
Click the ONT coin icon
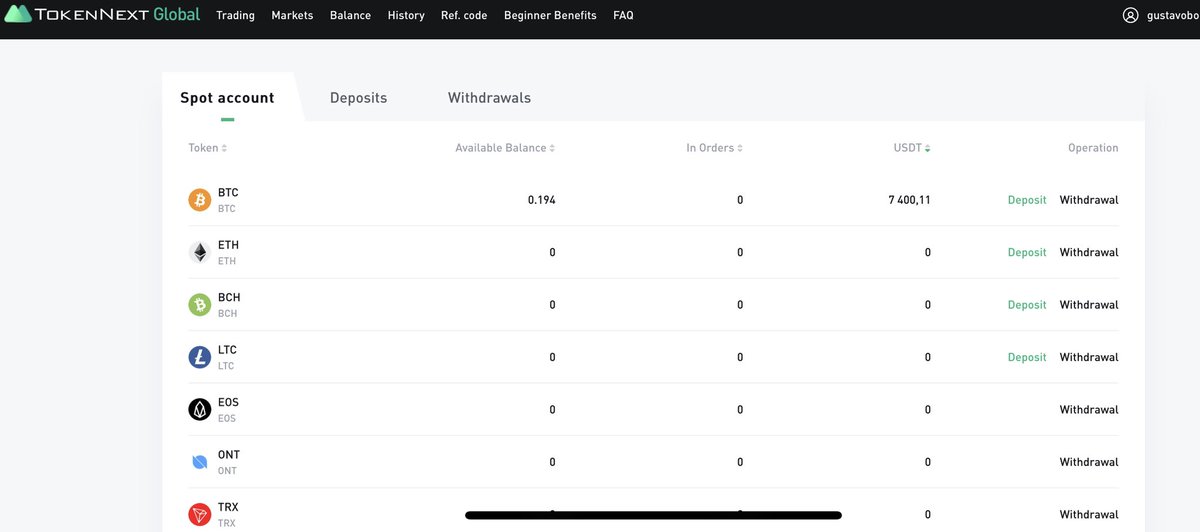pyautogui.click(x=200, y=462)
